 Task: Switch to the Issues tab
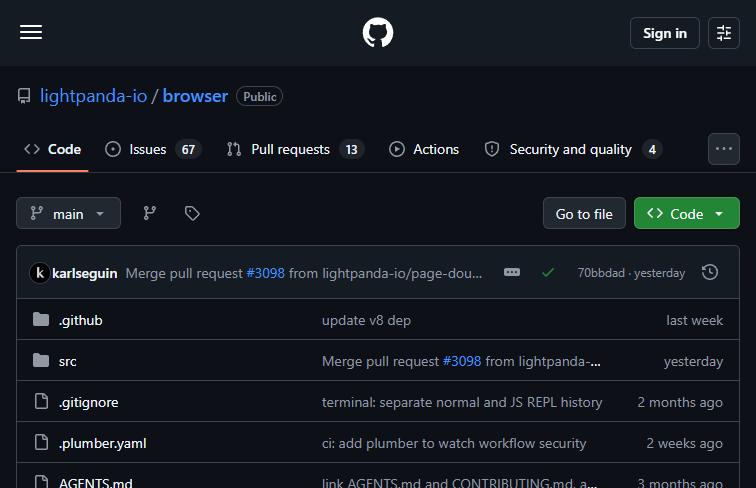pyautogui.click(x=153, y=149)
